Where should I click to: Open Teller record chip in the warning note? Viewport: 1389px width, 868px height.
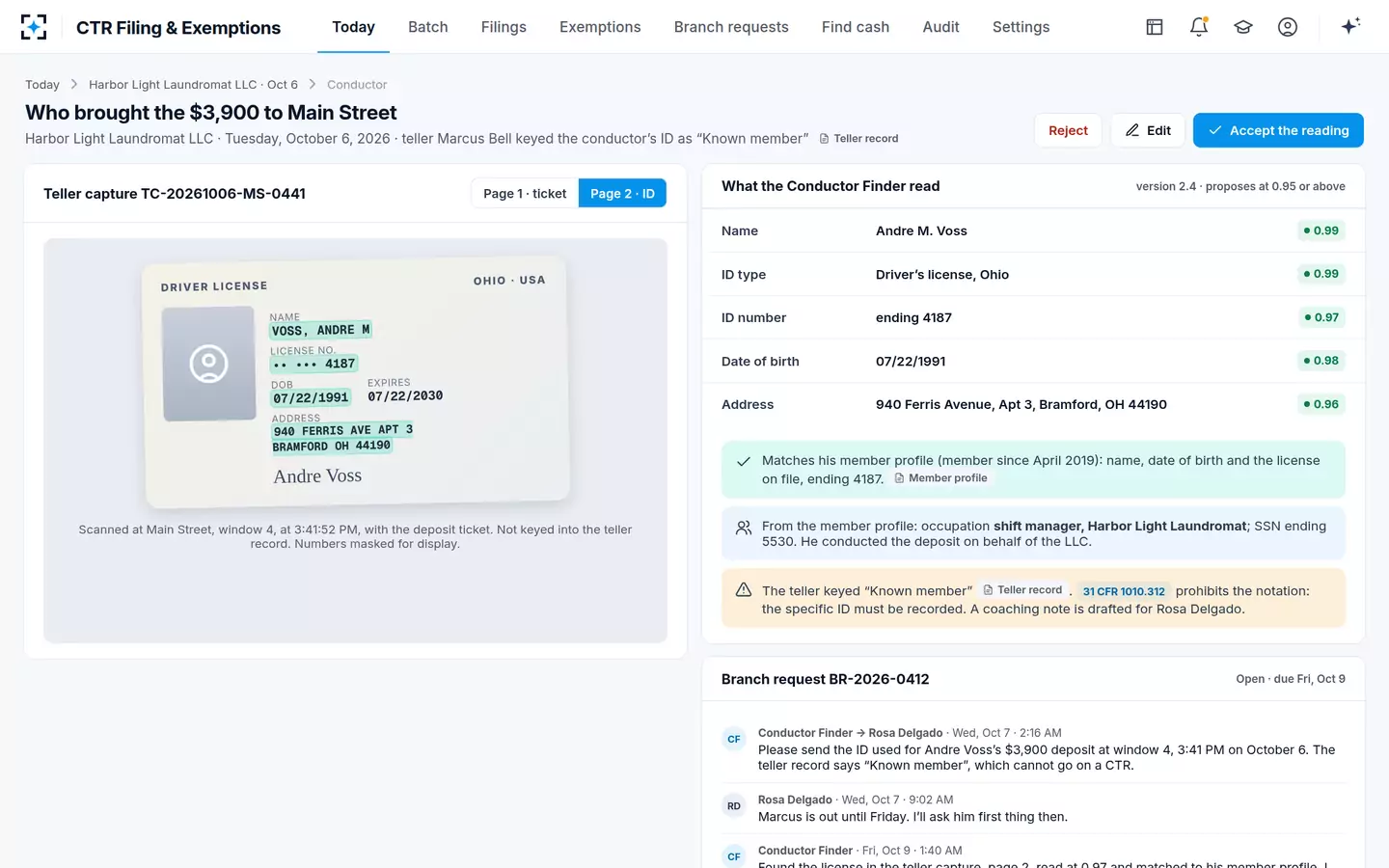click(1022, 590)
